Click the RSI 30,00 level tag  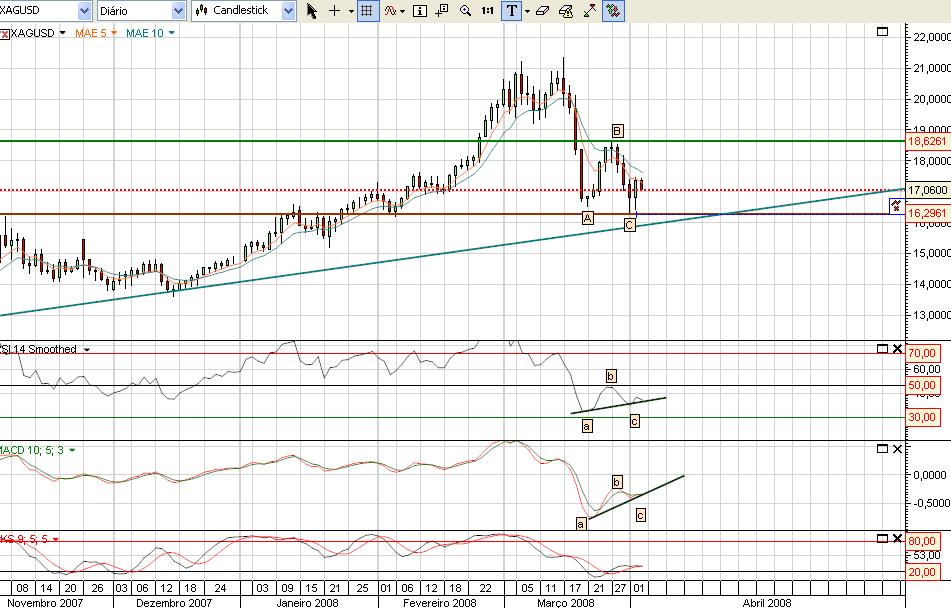(x=921, y=417)
